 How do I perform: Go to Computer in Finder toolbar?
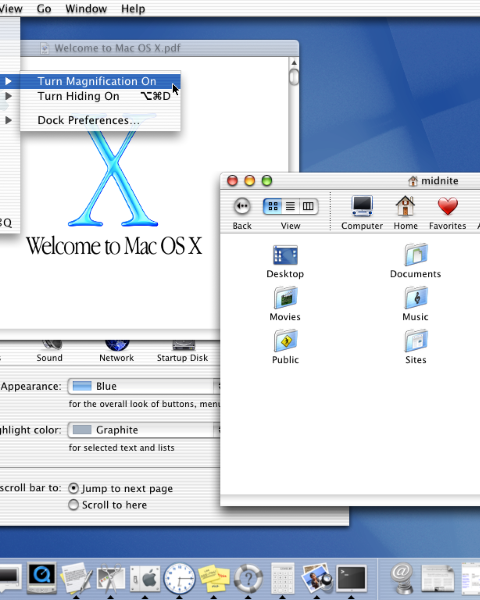[x=362, y=212]
